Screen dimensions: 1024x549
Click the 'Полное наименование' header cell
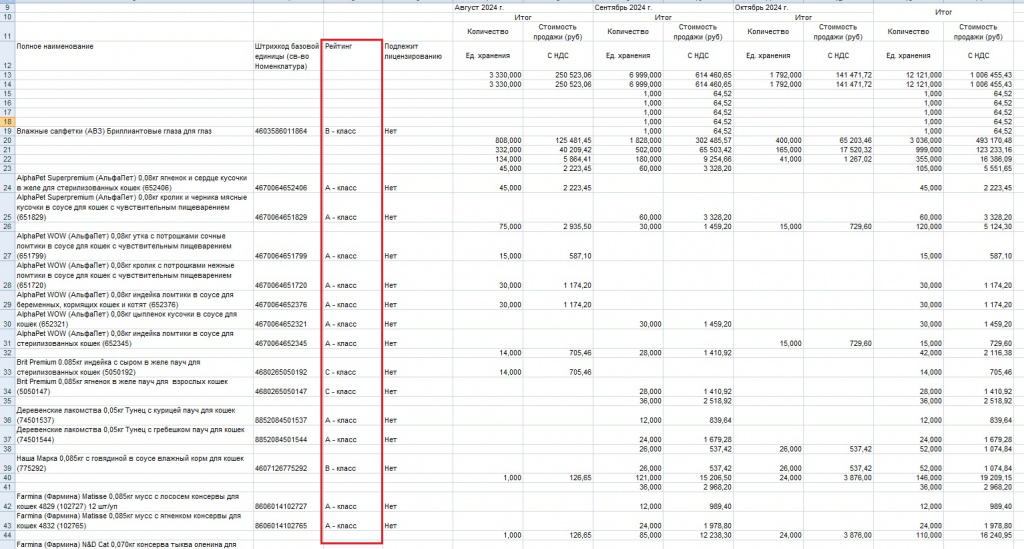(134, 47)
